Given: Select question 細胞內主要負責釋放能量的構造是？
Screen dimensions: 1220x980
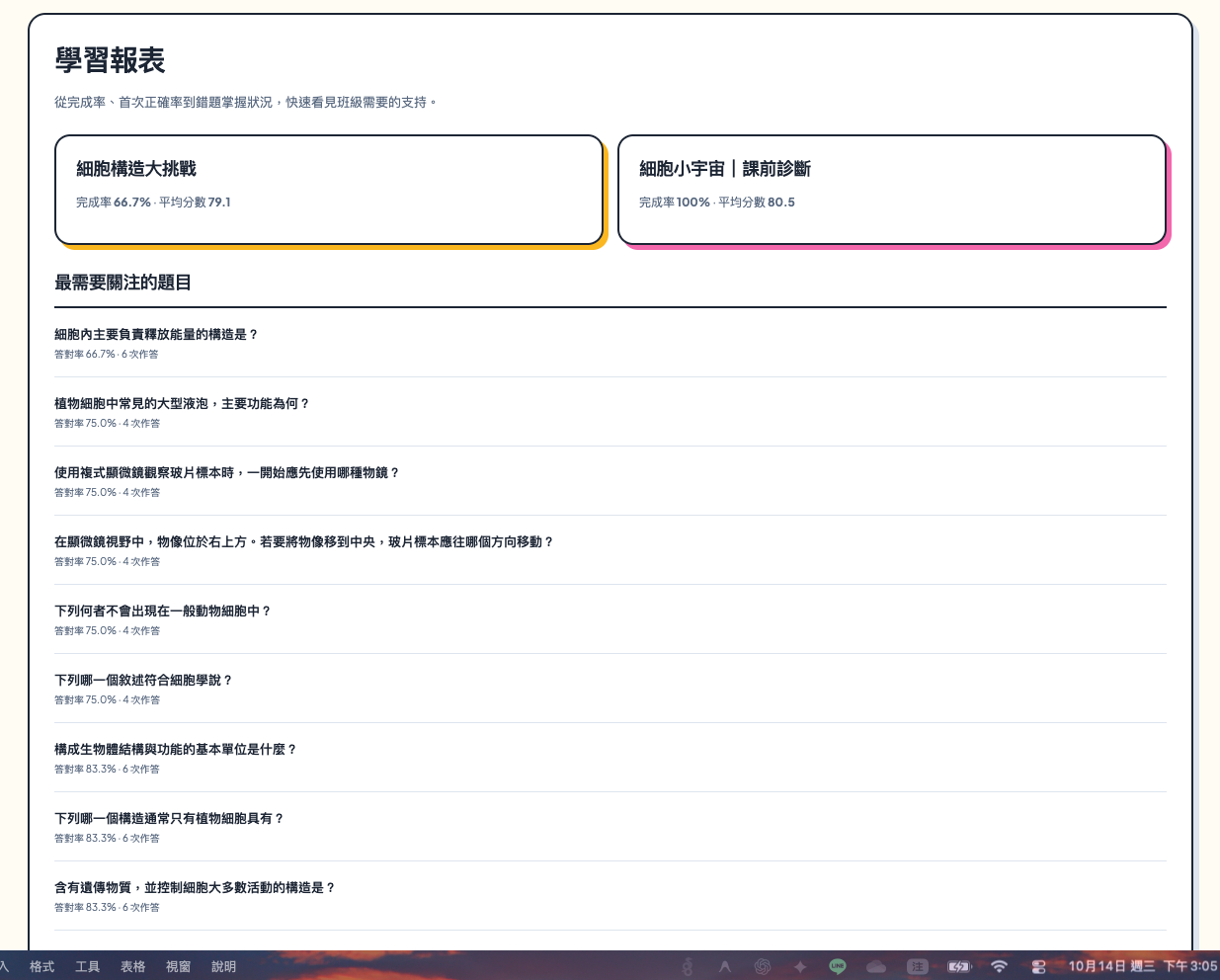Looking at the screenshot, I should click(x=610, y=343).
